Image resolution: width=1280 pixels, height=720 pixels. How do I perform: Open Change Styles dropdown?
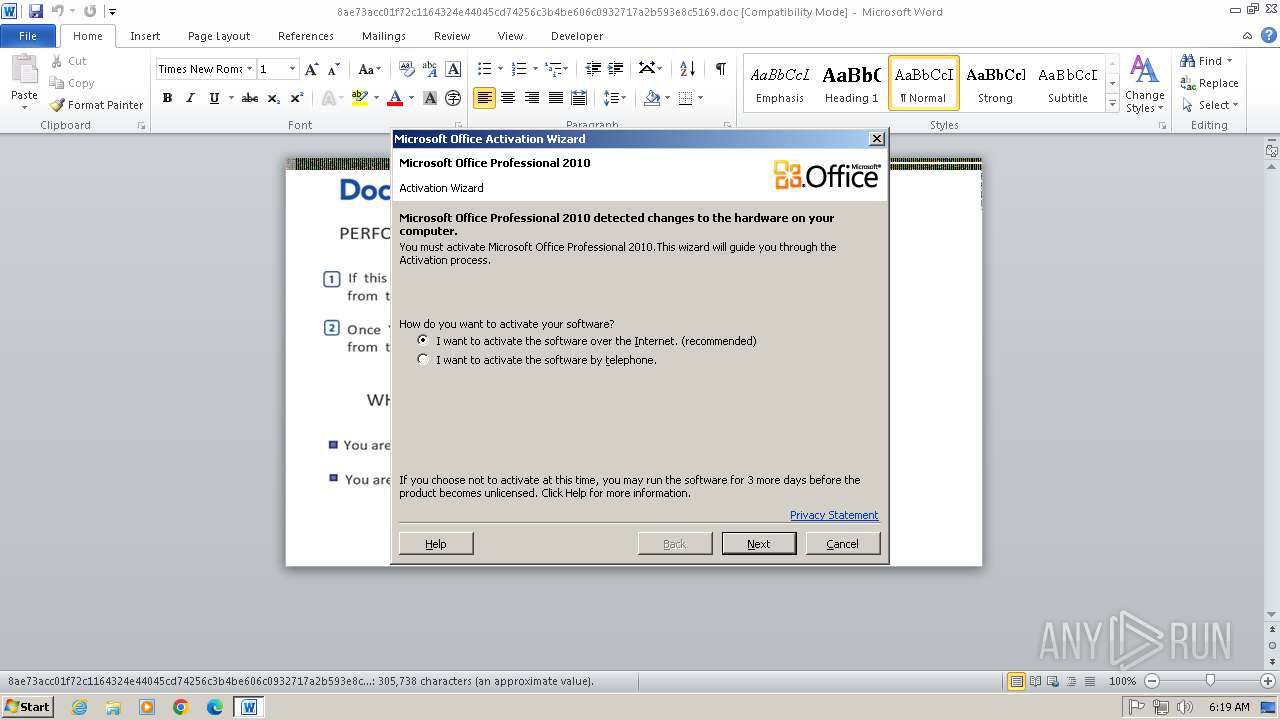coord(1144,85)
